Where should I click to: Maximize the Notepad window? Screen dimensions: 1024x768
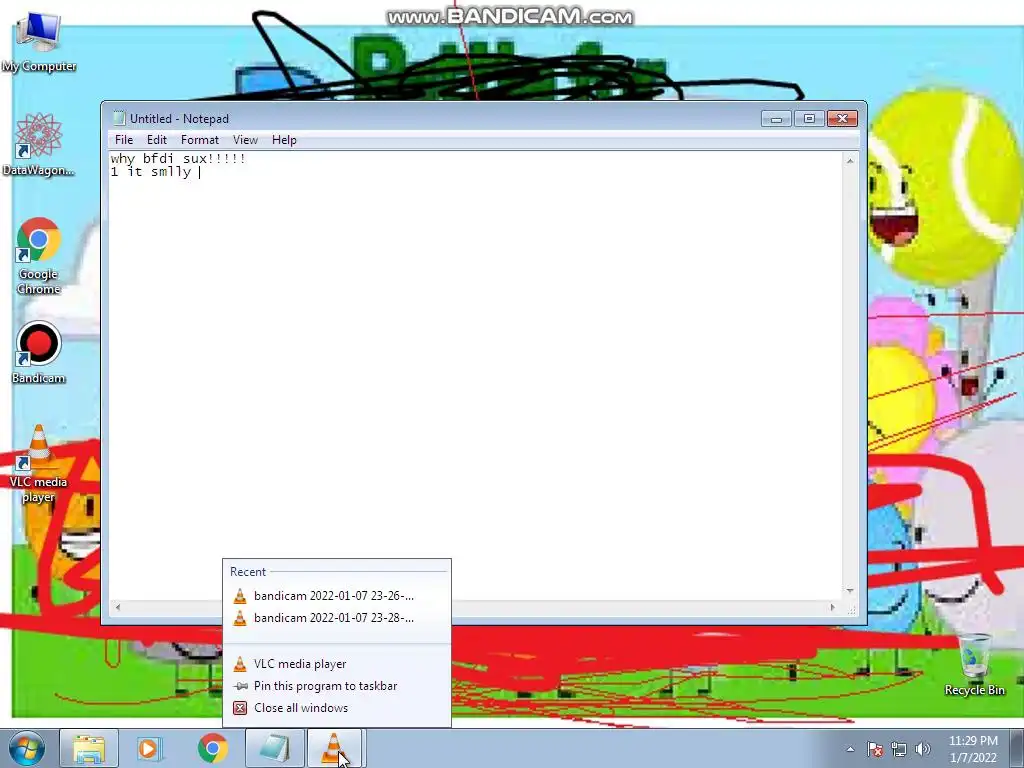tap(809, 119)
